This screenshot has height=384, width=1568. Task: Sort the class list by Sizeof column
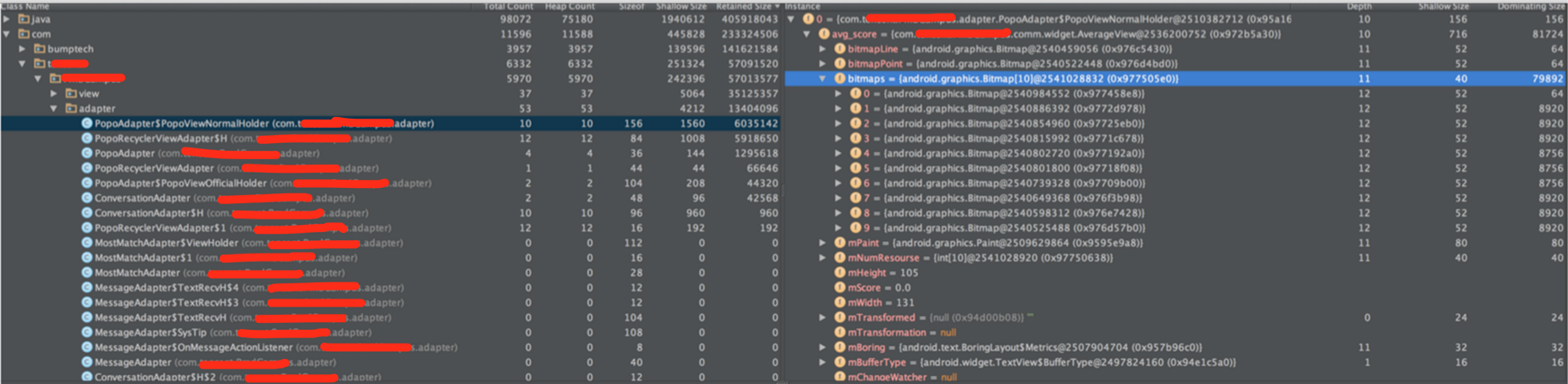(632, 6)
